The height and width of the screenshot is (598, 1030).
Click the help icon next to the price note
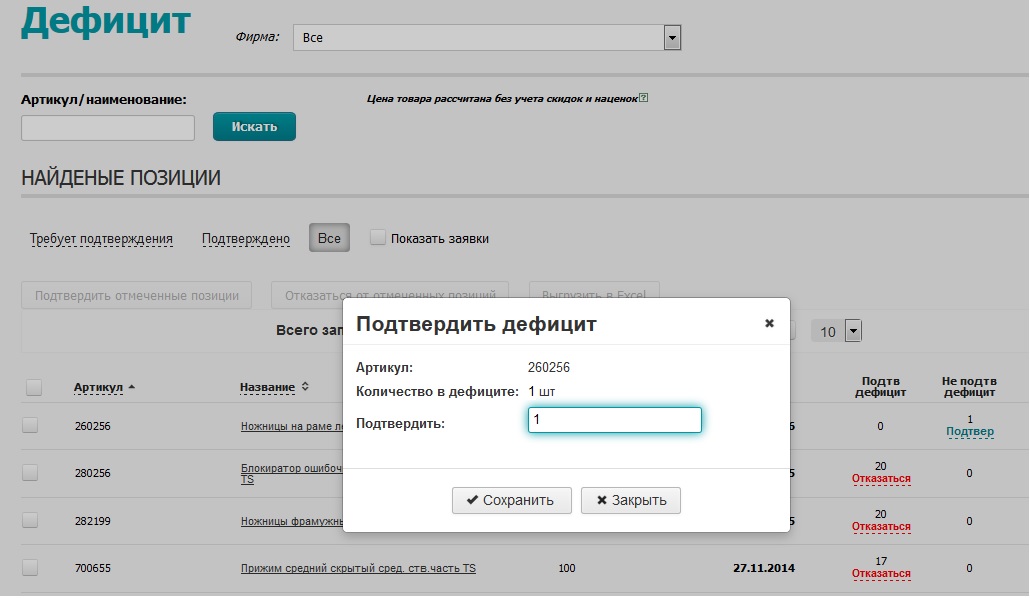click(644, 98)
